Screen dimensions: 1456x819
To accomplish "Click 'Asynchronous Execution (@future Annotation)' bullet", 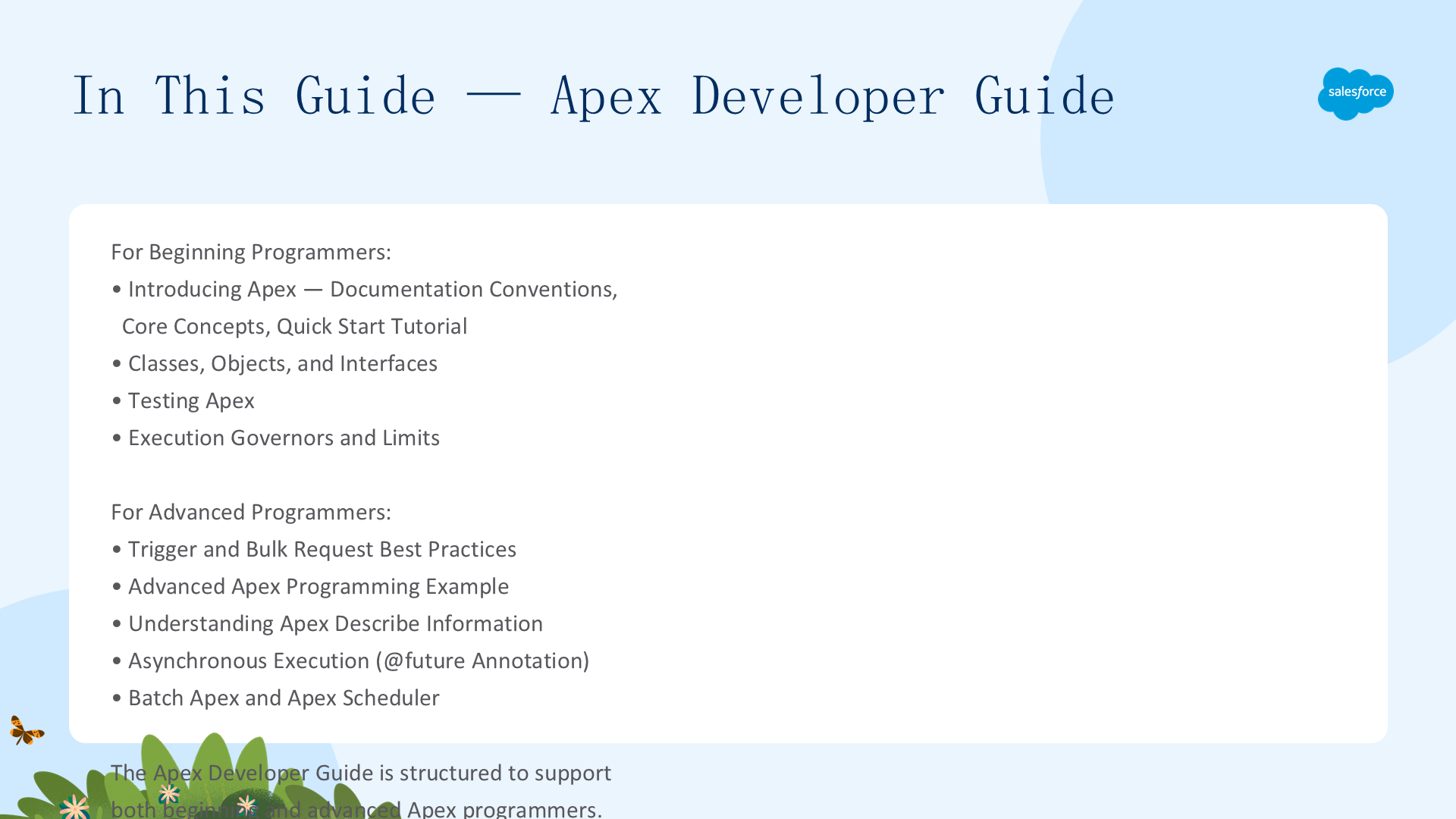I will (x=350, y=661).
